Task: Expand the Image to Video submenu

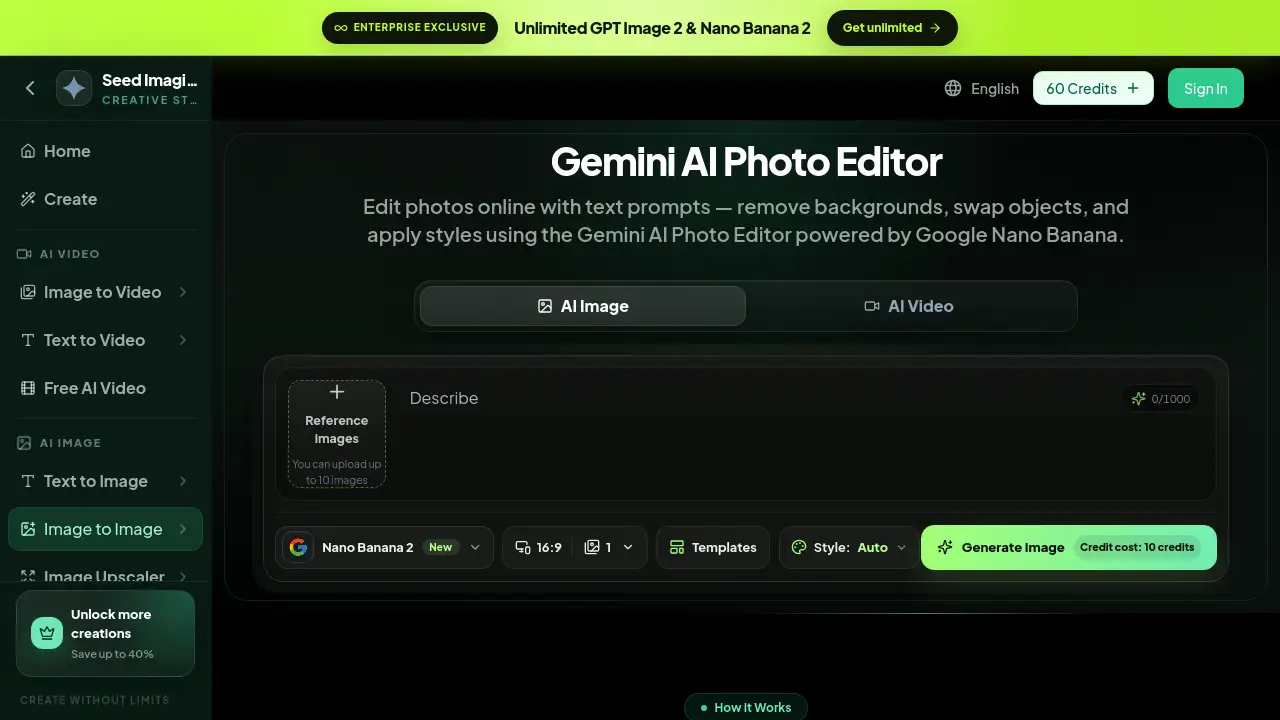Action: point(183,292)
